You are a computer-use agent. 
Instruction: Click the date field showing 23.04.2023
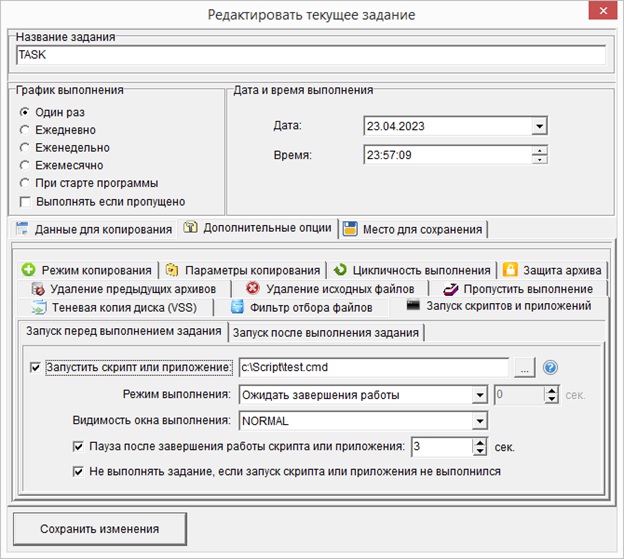(448, 127)
